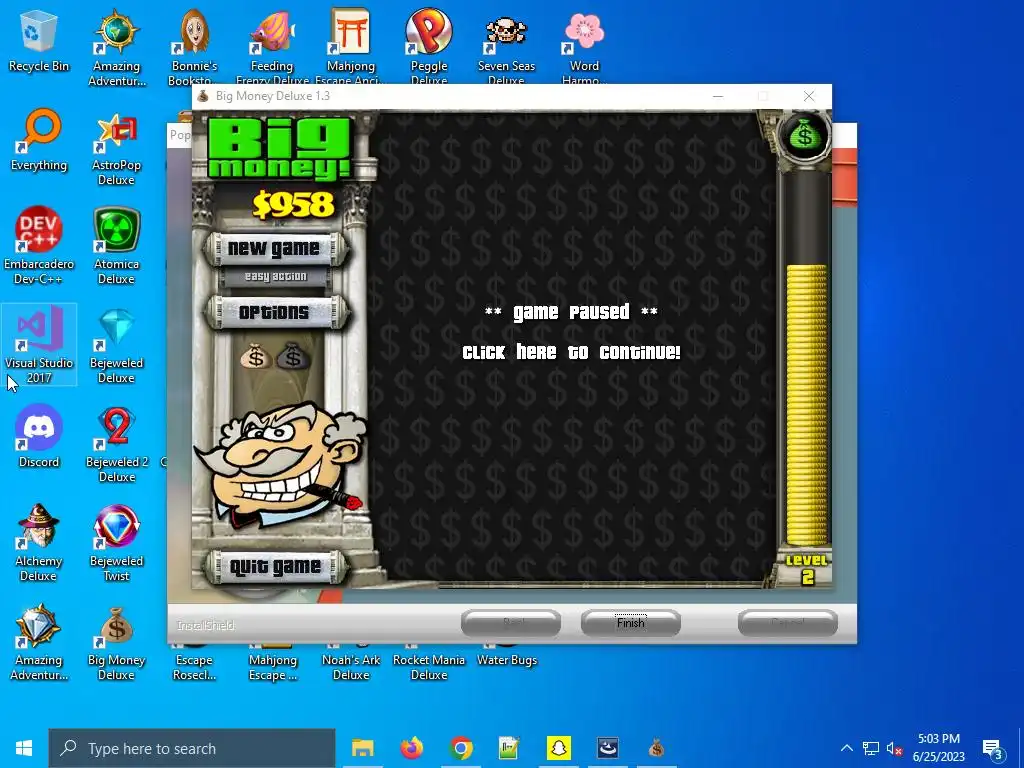1024x768 pixels.
Task: Click the easy action mode label
Action: (x=275, y=277)
